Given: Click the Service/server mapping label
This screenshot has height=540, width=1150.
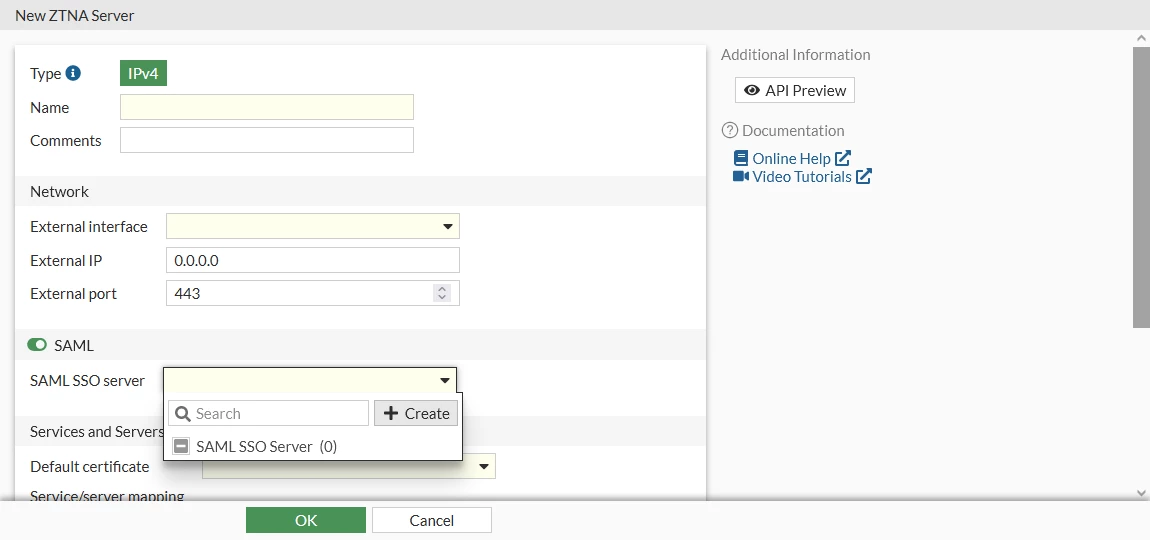Looking at the screenshot, I should pos(107,497).
